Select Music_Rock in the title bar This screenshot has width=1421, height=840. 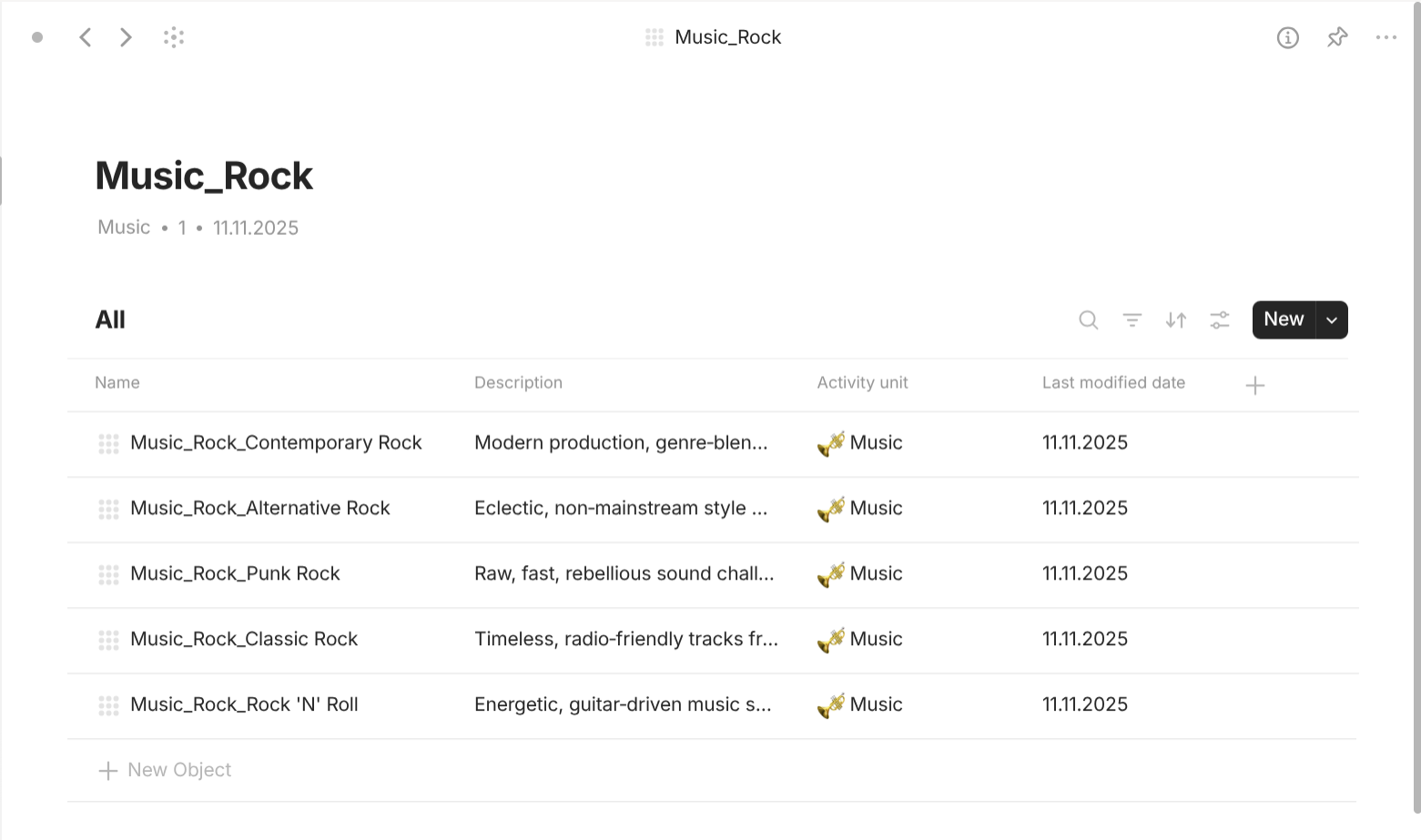(727, 37)
